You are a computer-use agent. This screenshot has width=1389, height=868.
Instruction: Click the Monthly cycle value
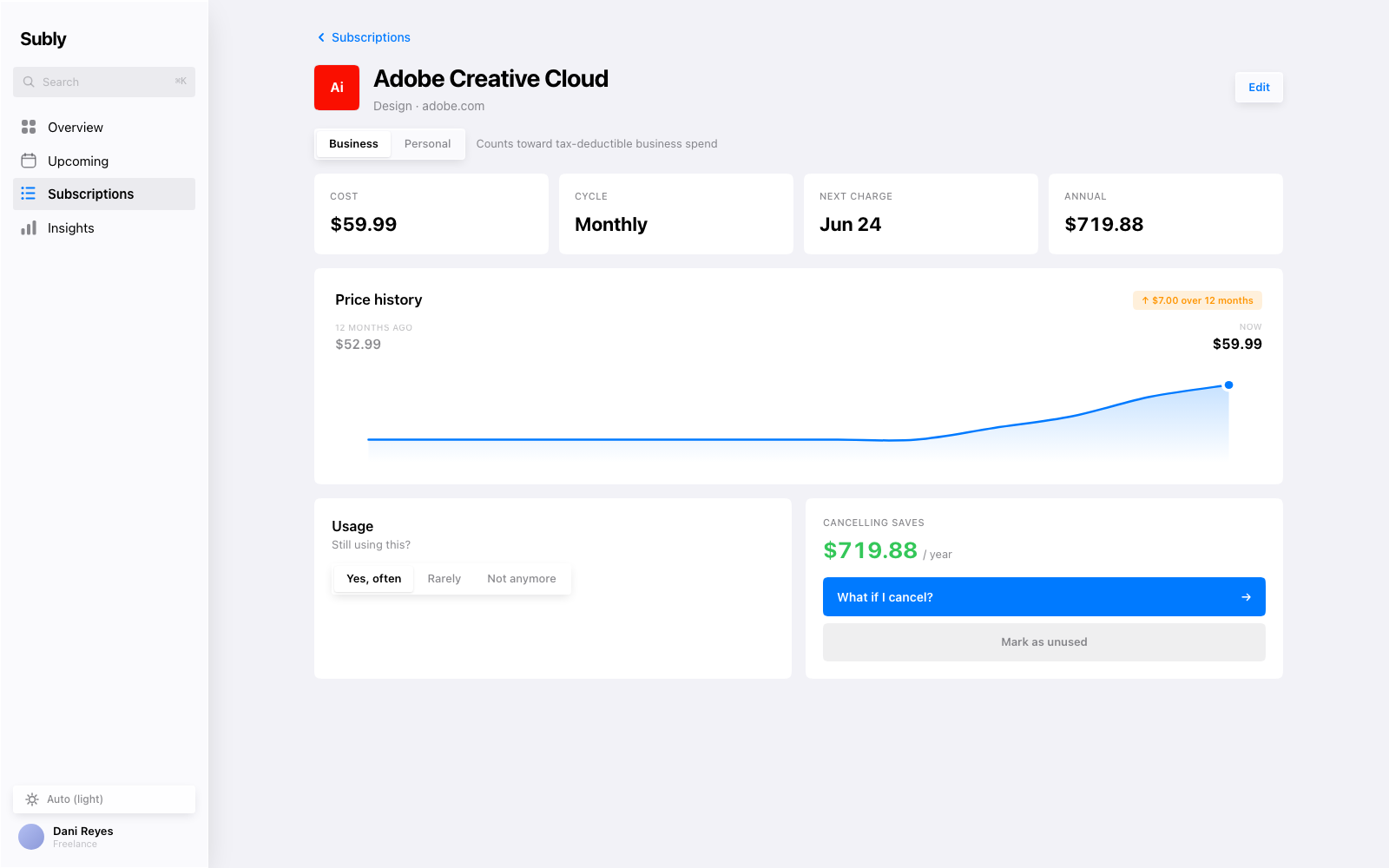(611, 224)
